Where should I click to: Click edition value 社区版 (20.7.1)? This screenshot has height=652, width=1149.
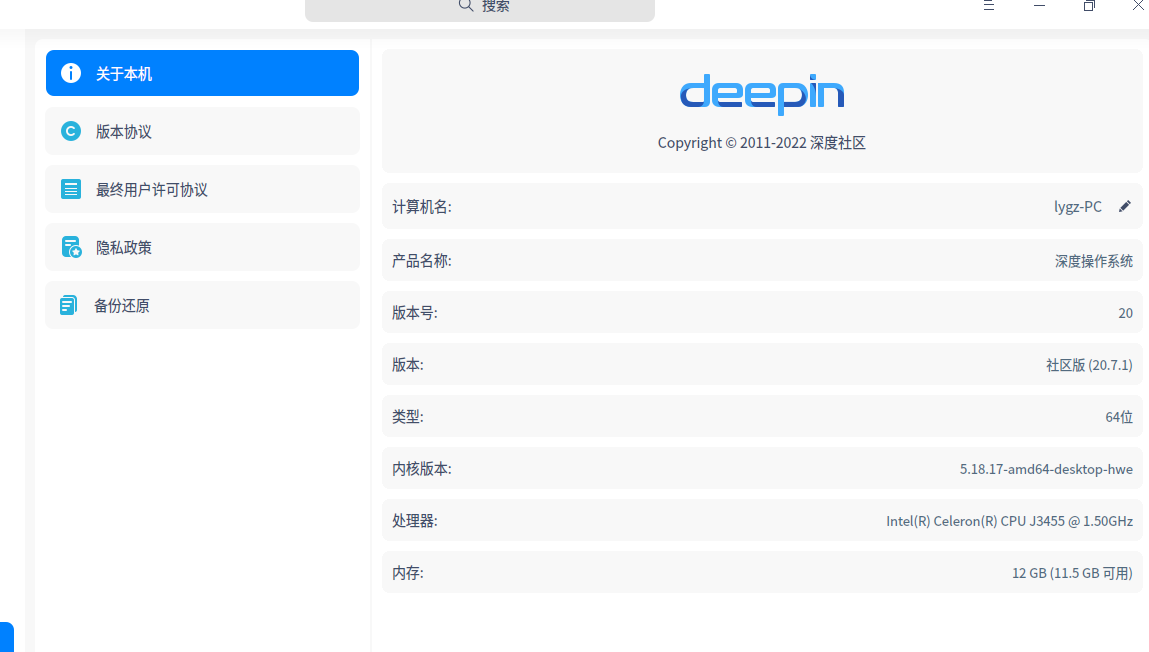(x=1090, y=365)
